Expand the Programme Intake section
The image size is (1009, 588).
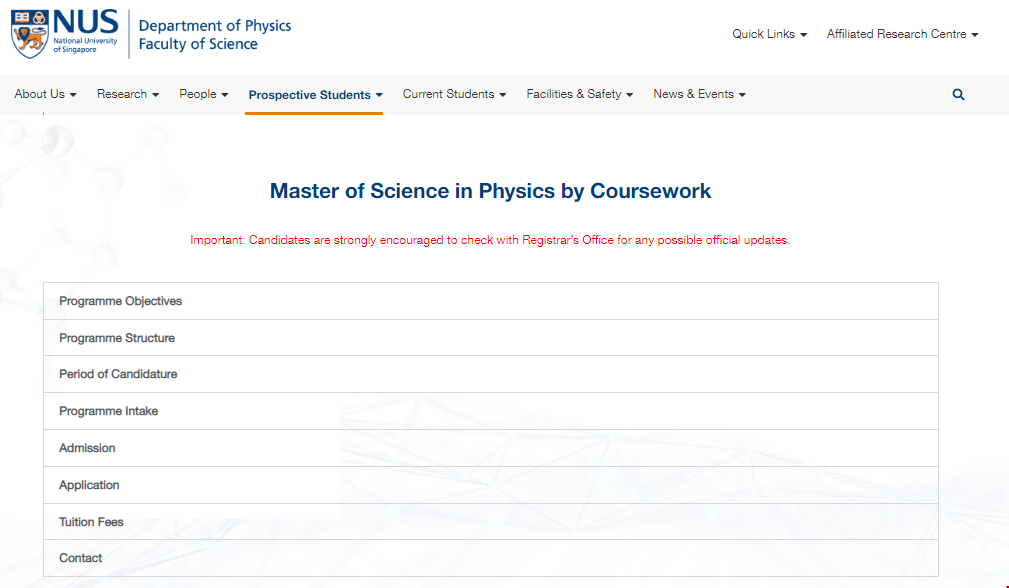pos(108,411)
